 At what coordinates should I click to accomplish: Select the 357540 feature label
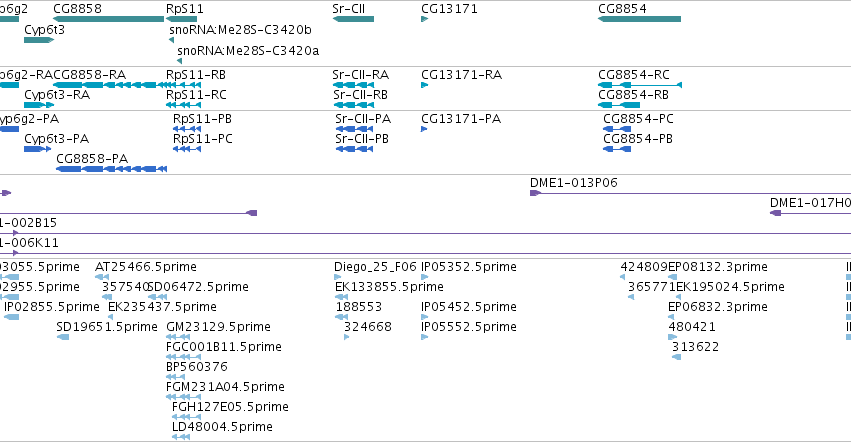[x=125, y=286]
